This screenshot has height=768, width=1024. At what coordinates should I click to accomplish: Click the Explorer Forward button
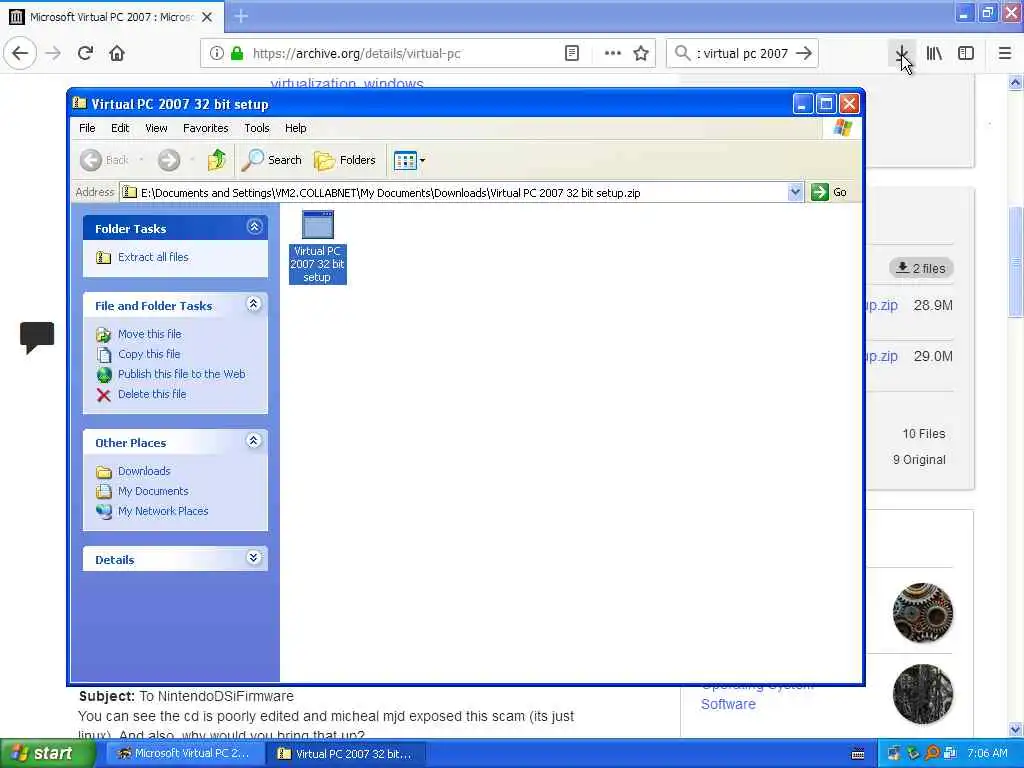169,160
